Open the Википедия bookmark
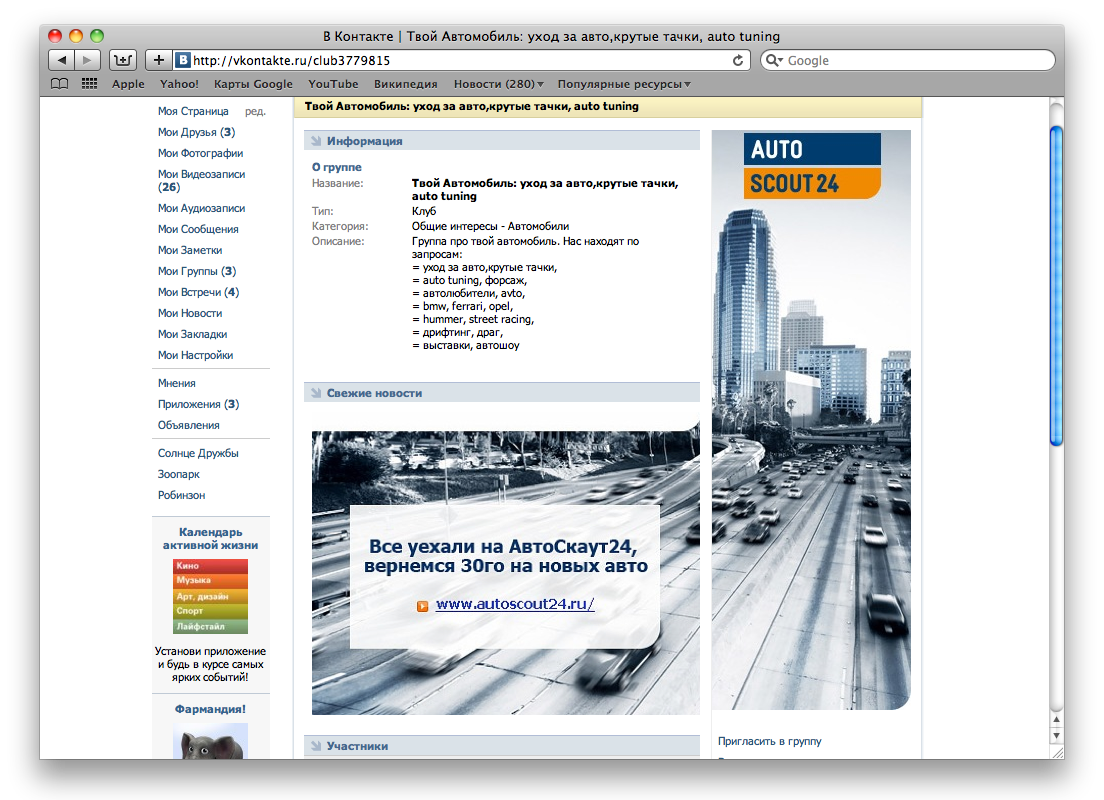The height and width of the screenshot is (800, 1104). tap(406, 84)
